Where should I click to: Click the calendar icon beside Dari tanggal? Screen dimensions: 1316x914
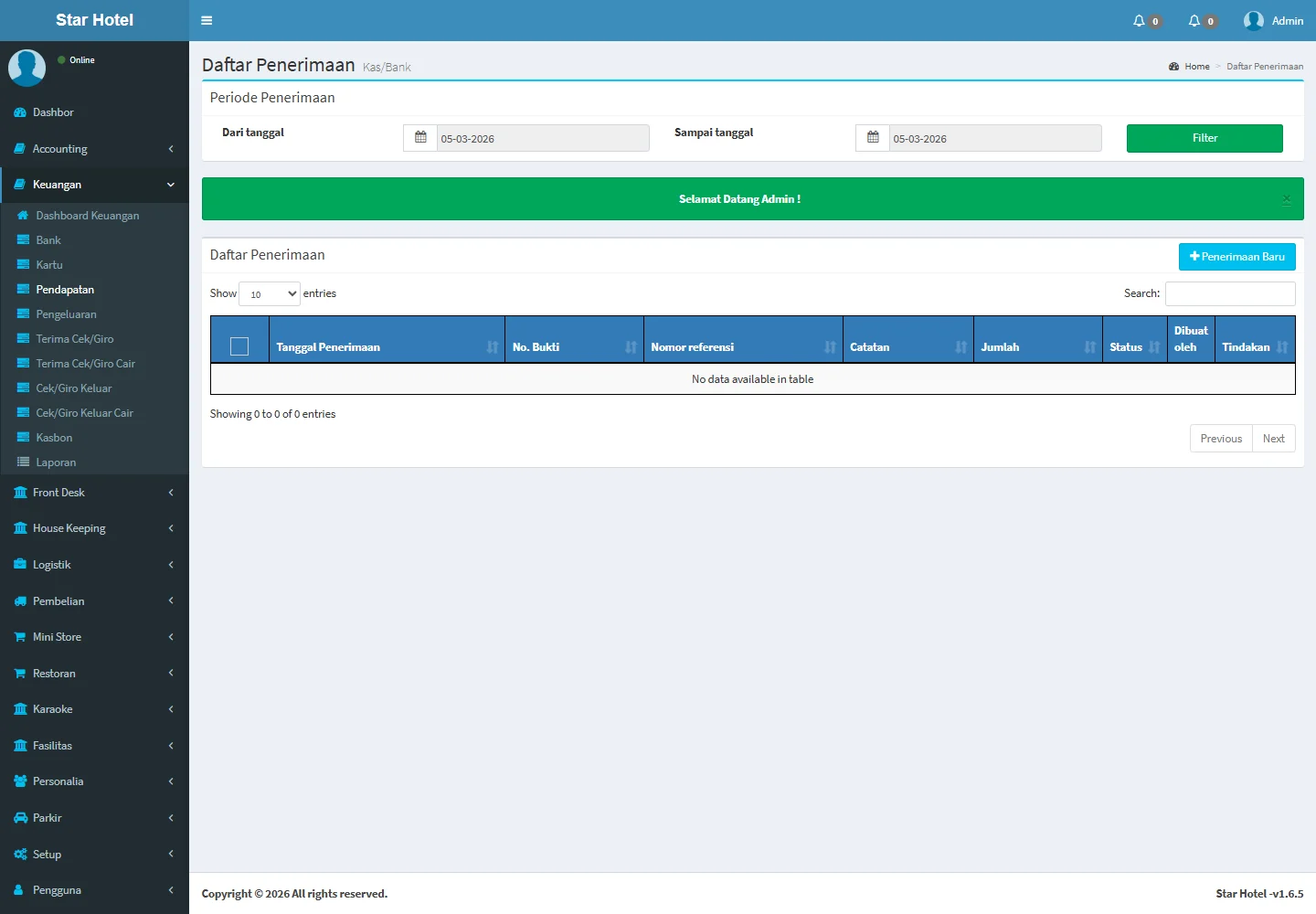point(420,138)
